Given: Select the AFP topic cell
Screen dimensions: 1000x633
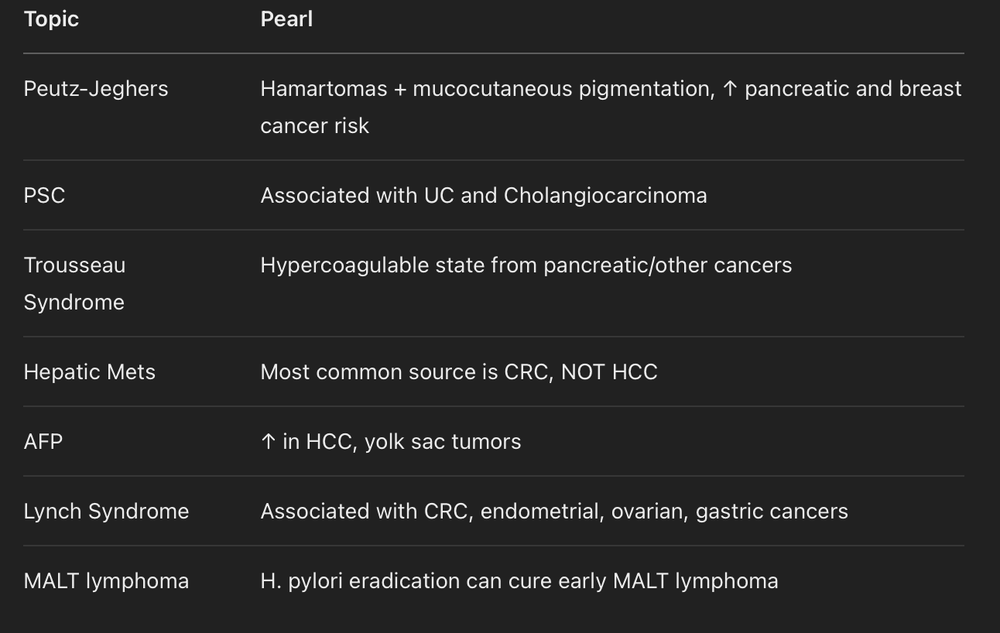Looking at the screenshot, I should point(43,442).
